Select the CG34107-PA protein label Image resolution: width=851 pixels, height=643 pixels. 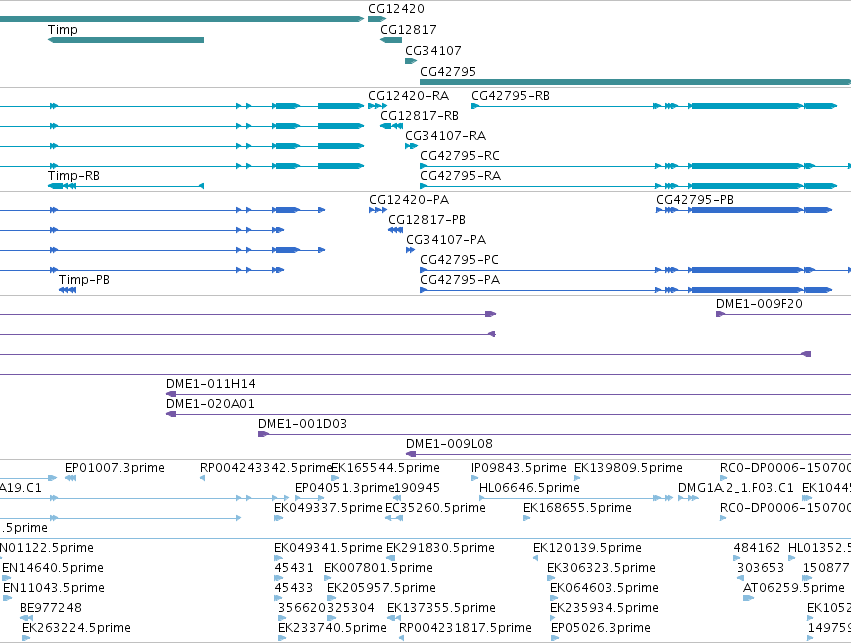tap(446, 240)
